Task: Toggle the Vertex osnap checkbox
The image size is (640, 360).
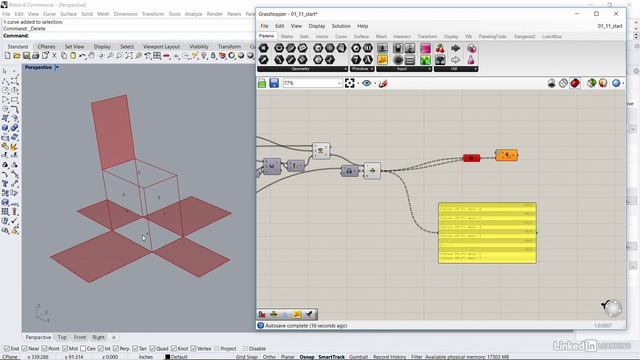Action: [193, 349]
